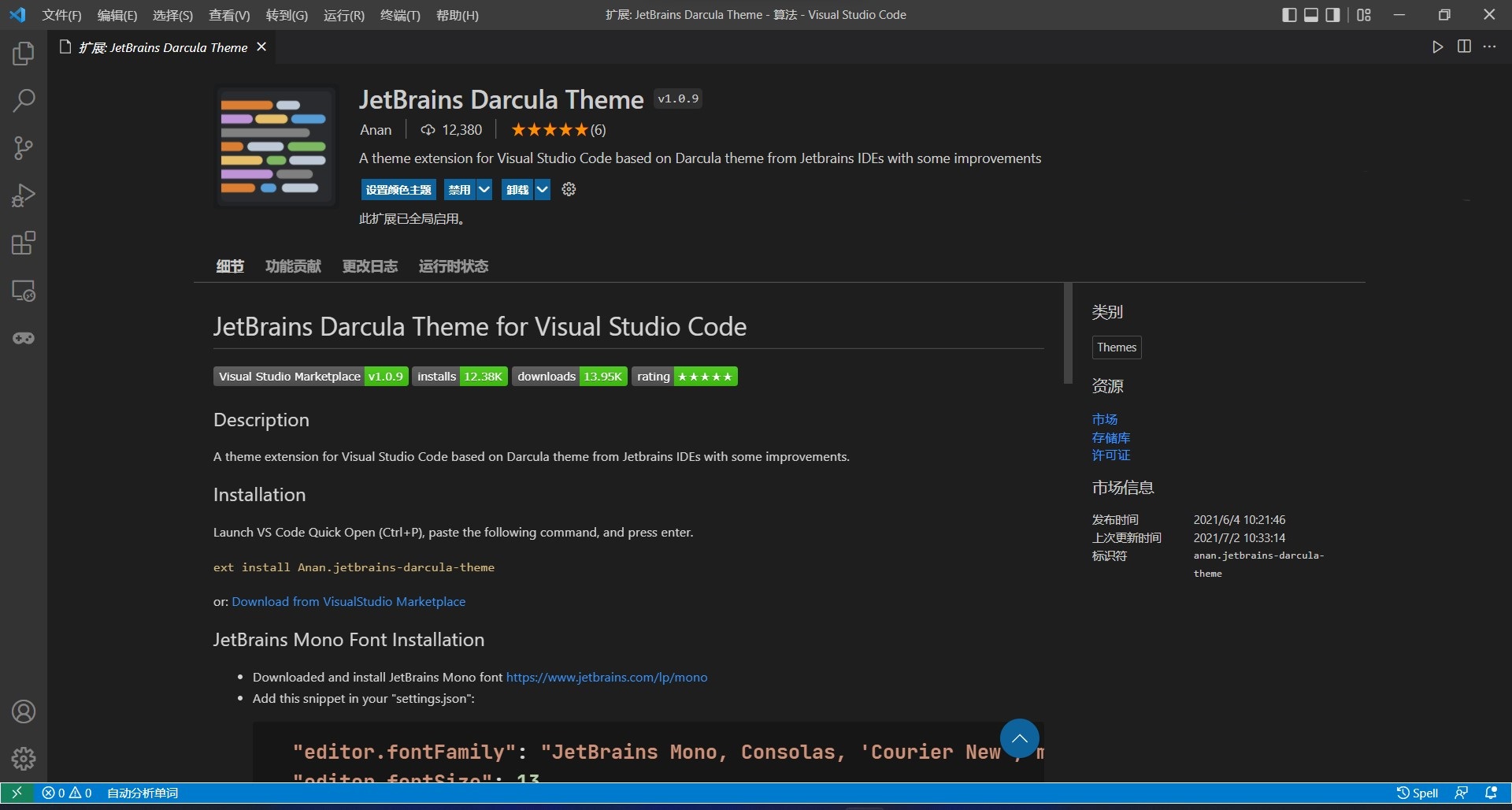The image size is (1512, 810).
Task: Expand the 卸载 dropdown arrow
Action: tap(543, 189)
